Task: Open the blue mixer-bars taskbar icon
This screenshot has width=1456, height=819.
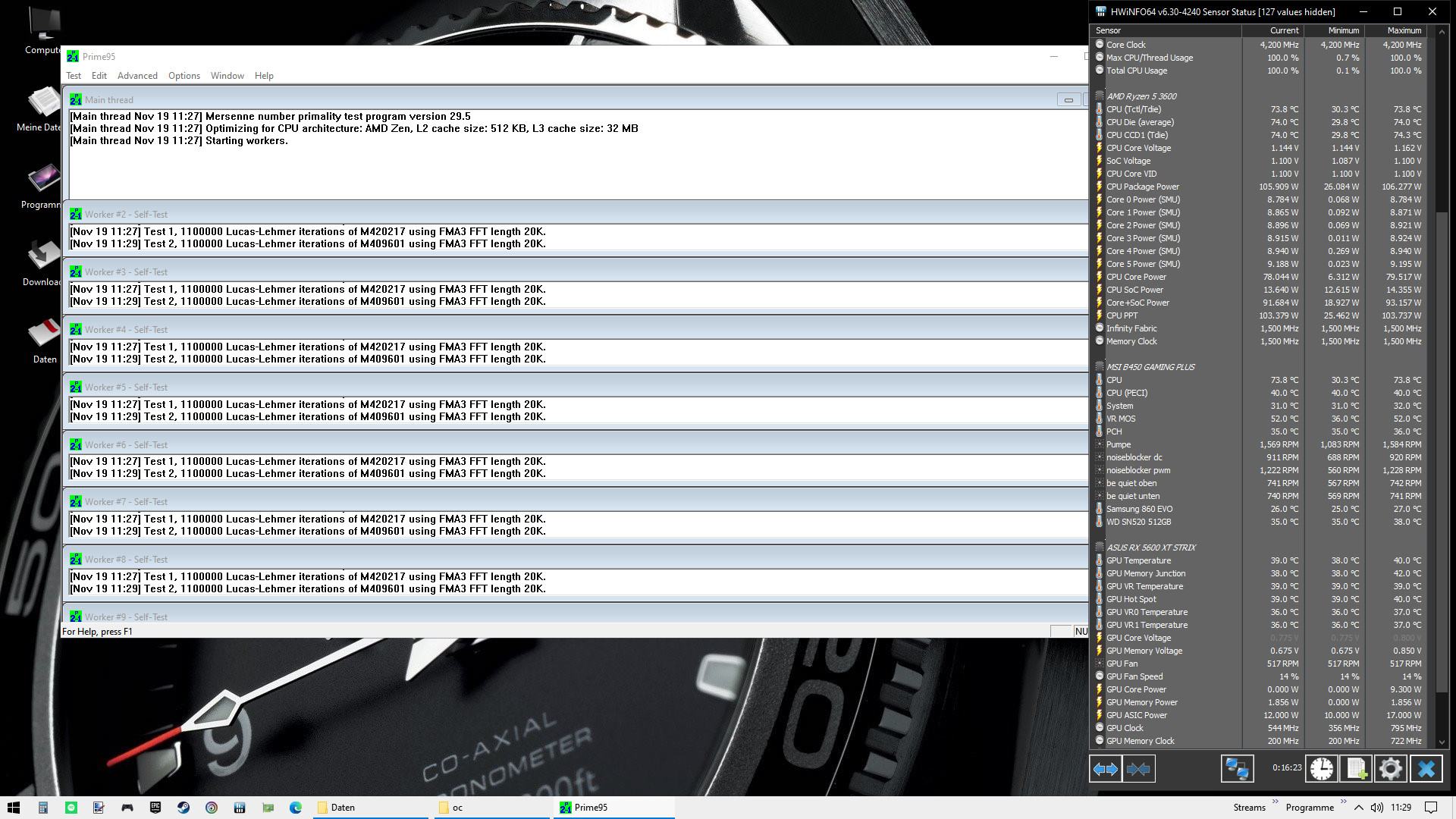Action: tap(239, 808)
